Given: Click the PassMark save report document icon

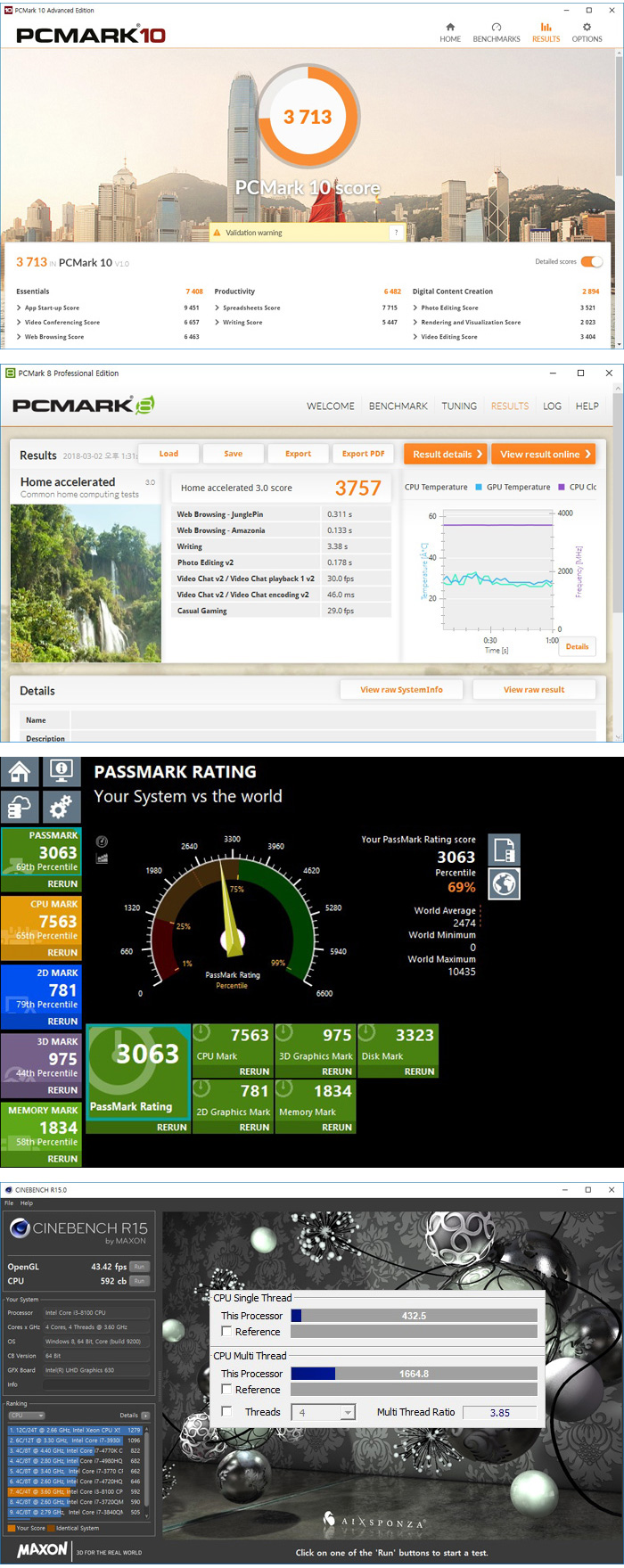Looking at the screenshot, I should (505, 850).
